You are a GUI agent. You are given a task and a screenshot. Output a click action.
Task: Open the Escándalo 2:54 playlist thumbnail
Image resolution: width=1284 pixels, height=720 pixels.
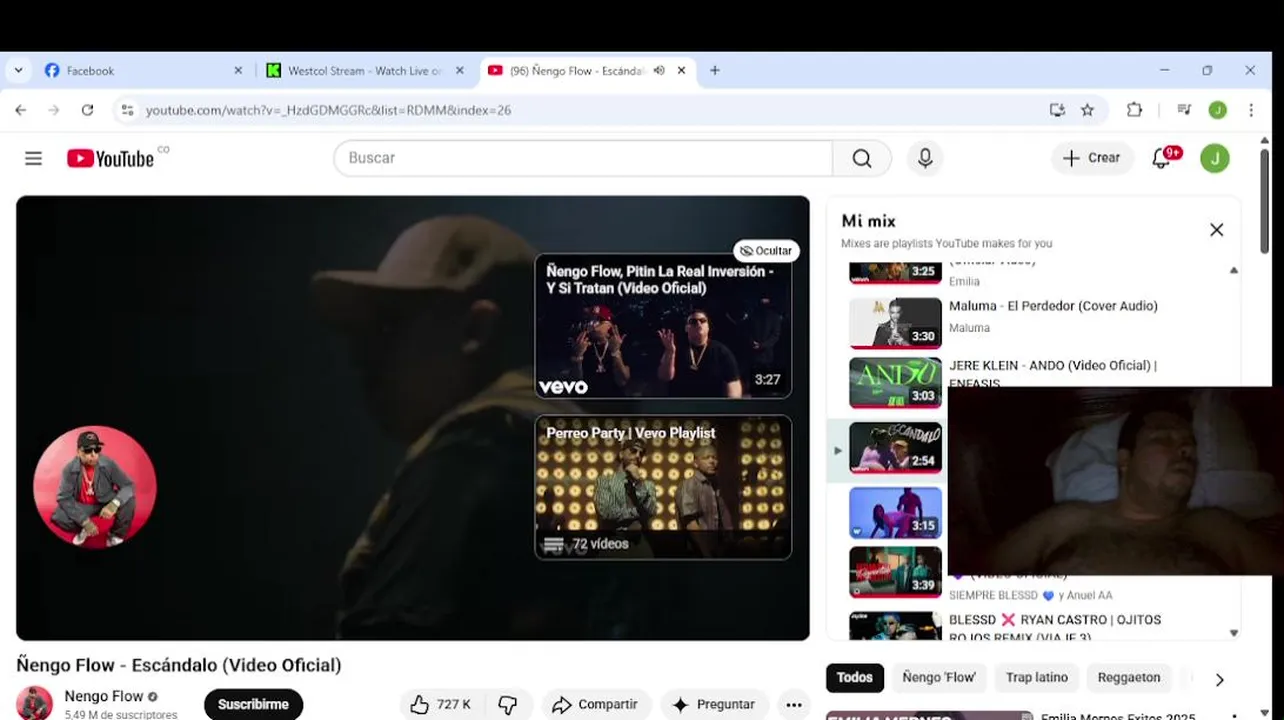[895, 447]
